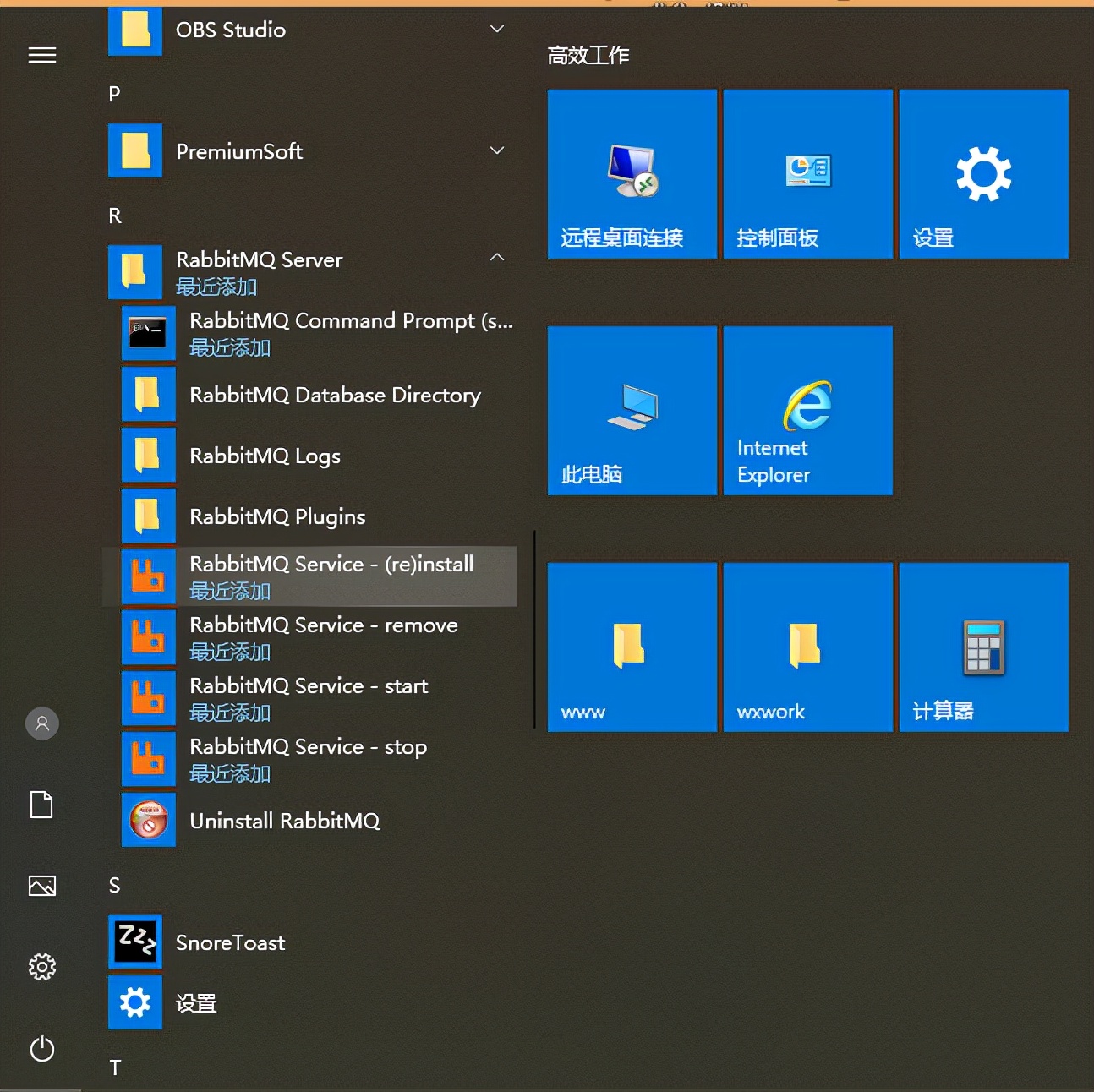The image size is (1094, 1092).
Task: Click the RabbitMQ Service (re)install rabbit icon
Action: tap(149, 576)
